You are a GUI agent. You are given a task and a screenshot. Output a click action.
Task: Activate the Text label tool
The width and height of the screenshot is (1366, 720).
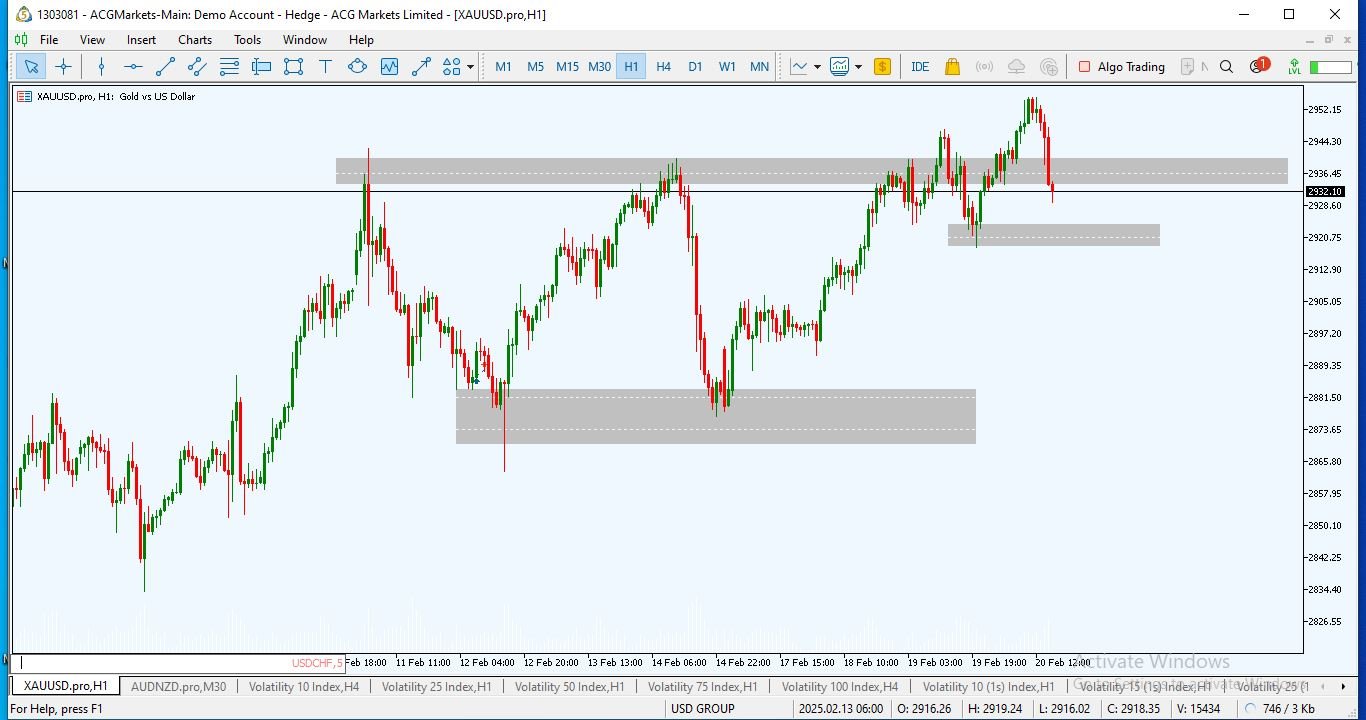(x=325, y=67)
